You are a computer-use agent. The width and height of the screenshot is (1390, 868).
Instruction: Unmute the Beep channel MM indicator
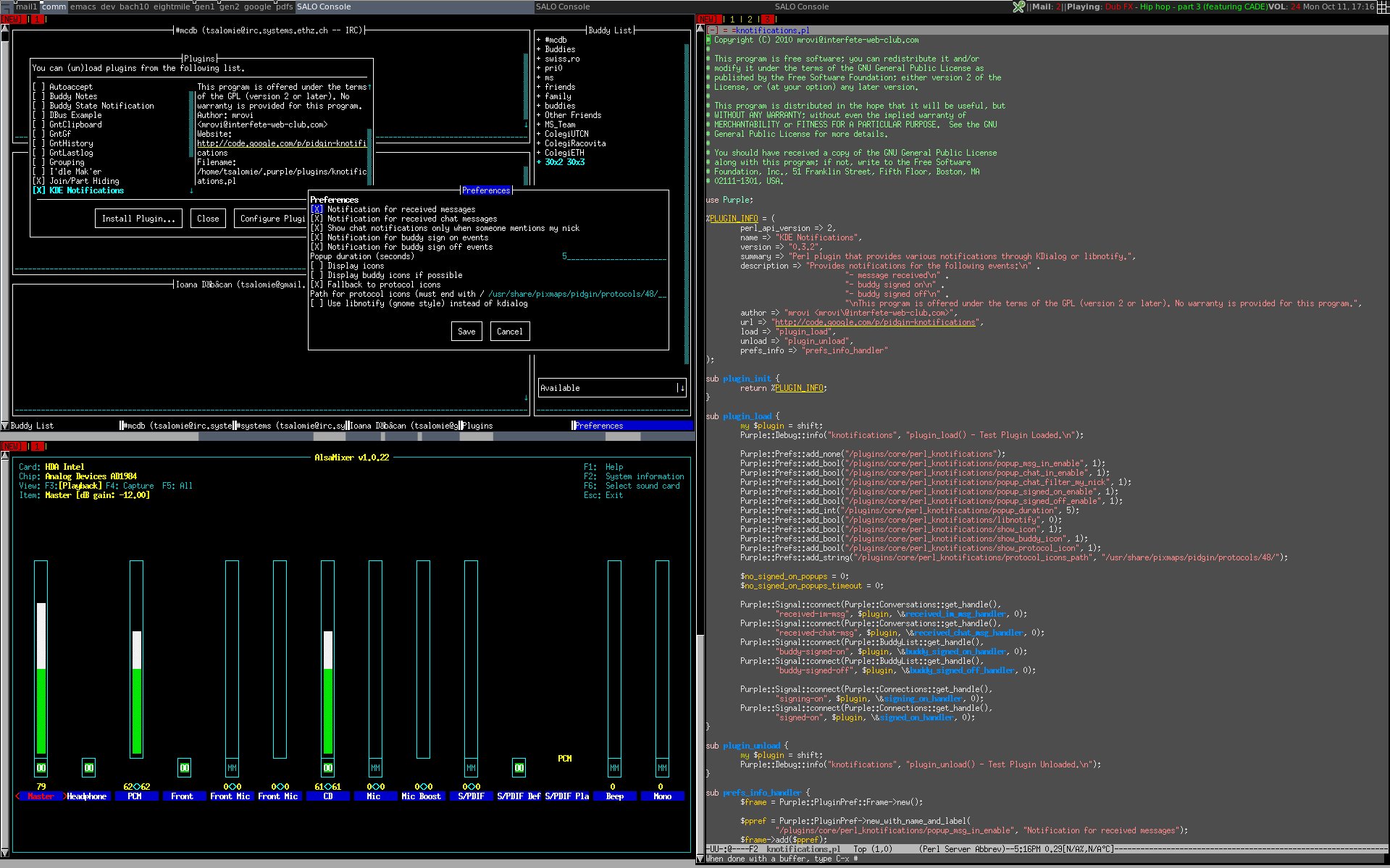(x=614, y=767)
